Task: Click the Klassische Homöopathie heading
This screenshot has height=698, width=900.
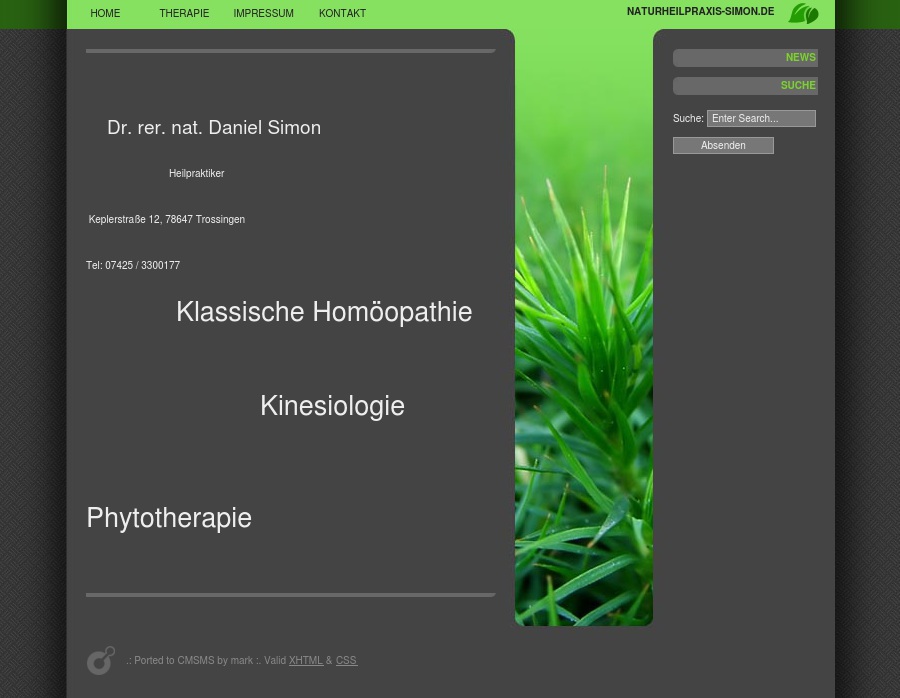Action: (324, 312)
